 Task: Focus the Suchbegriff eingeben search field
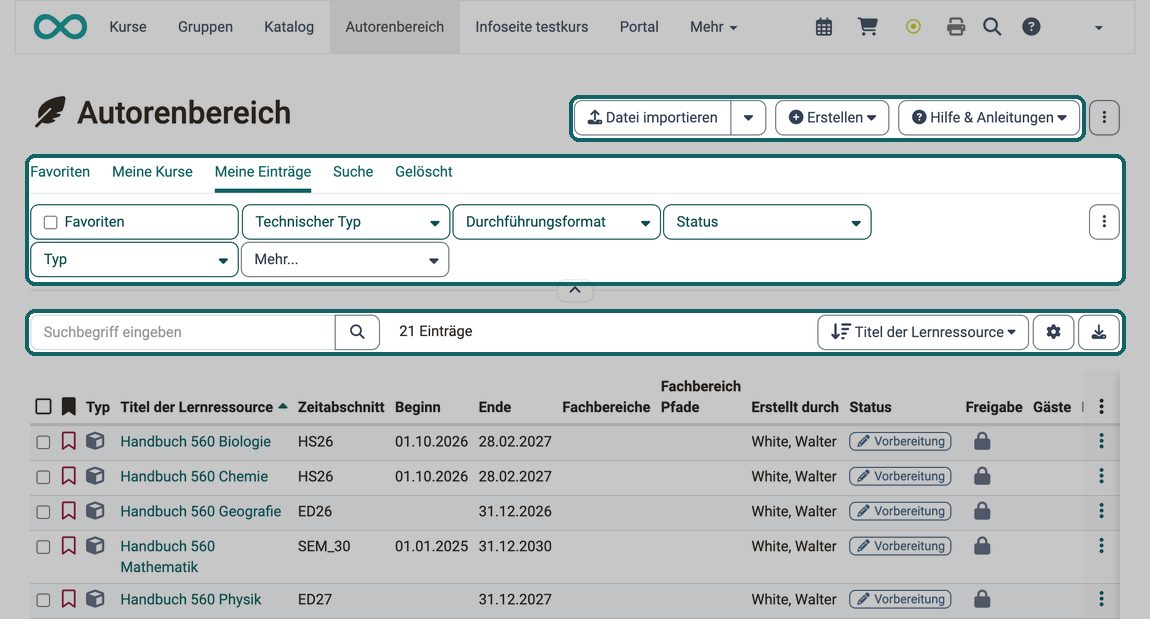(183, 332)
